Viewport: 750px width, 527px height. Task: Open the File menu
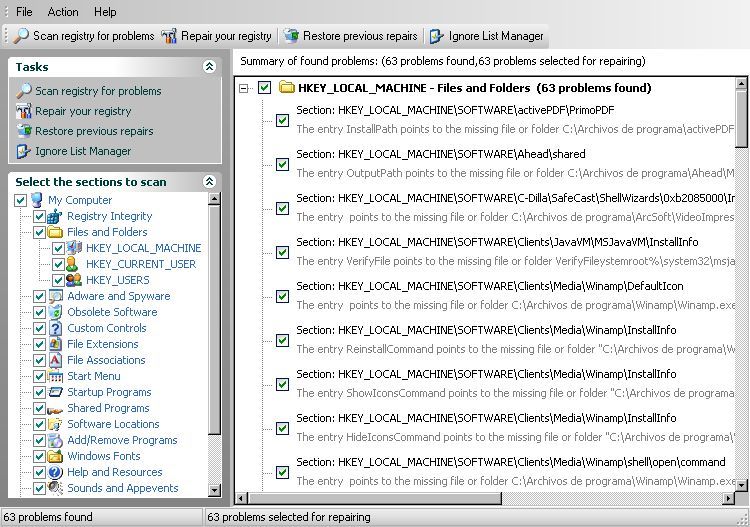[24, 12]
